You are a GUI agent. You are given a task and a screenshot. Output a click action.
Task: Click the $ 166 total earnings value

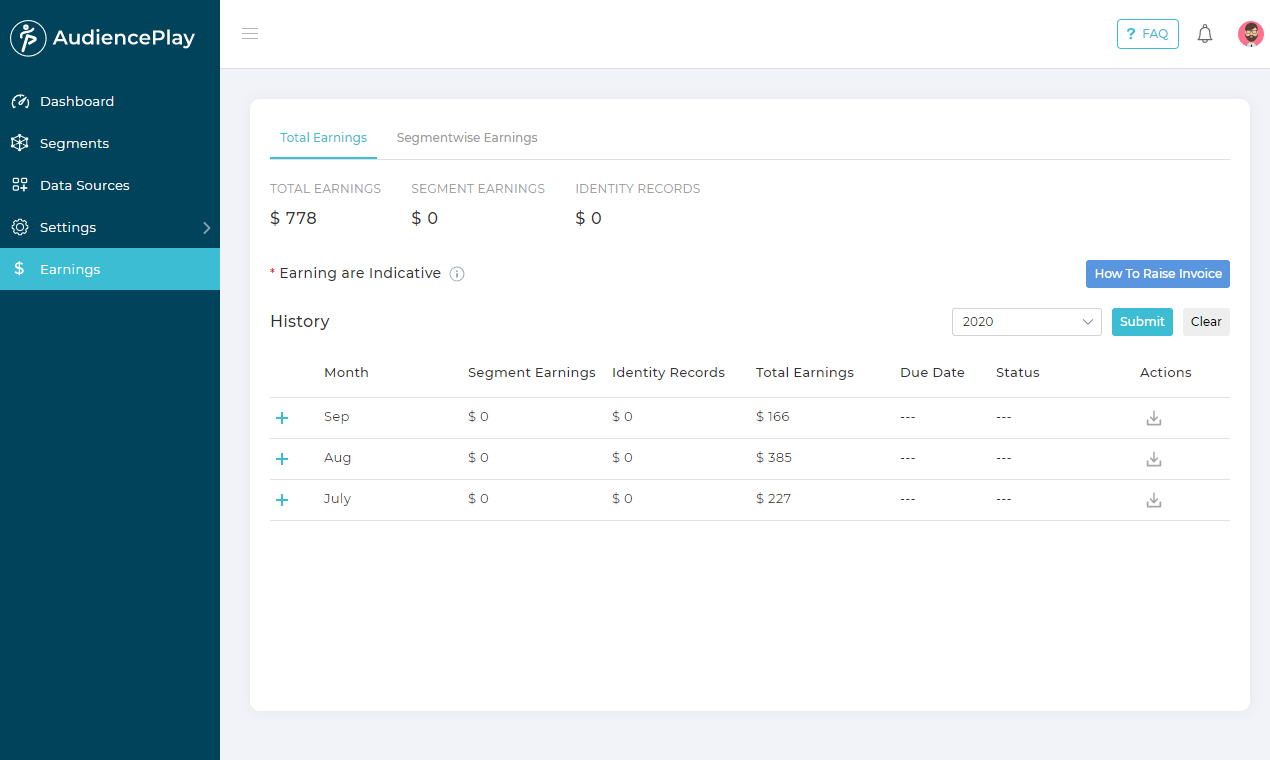(773, 417)
